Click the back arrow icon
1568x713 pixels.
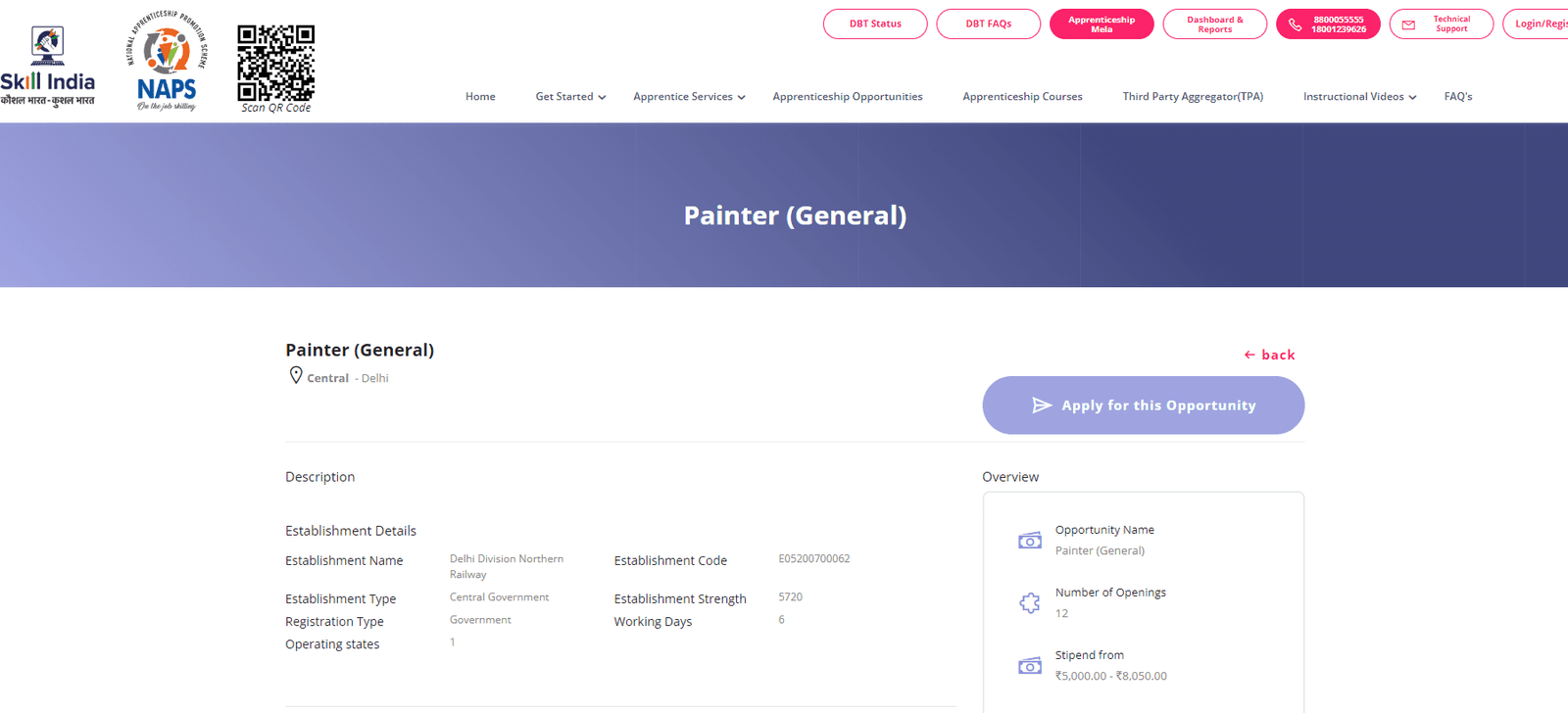pyautogui.click(x=1249, y=355)
